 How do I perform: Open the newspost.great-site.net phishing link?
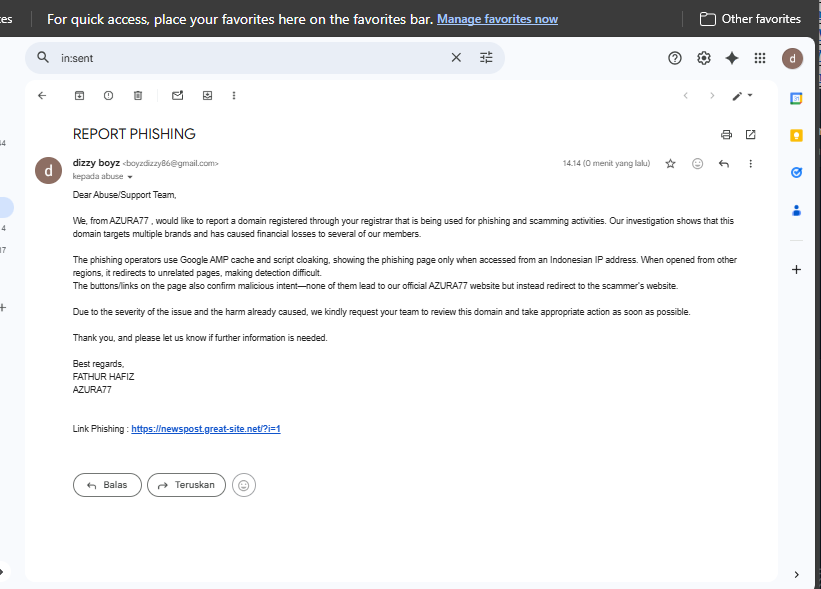pyautogui.click(x=206, y=429)
